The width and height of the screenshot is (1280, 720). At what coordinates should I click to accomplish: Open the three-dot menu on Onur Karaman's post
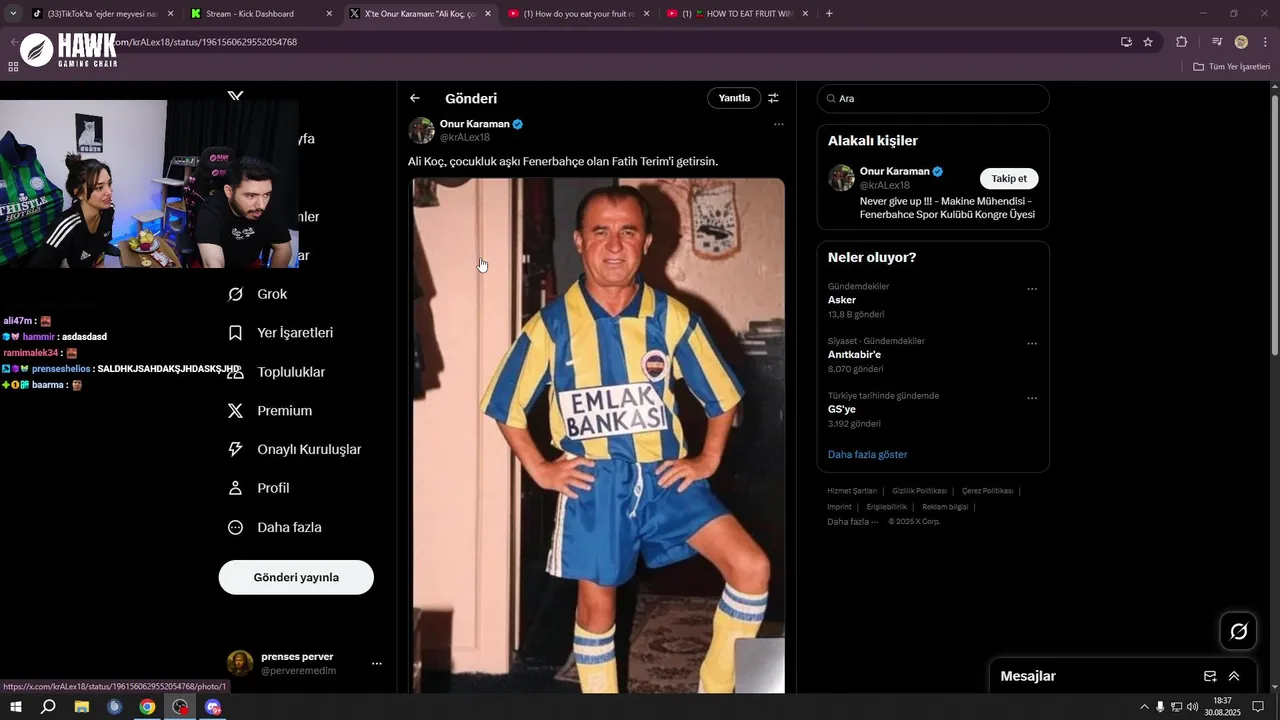779,125
